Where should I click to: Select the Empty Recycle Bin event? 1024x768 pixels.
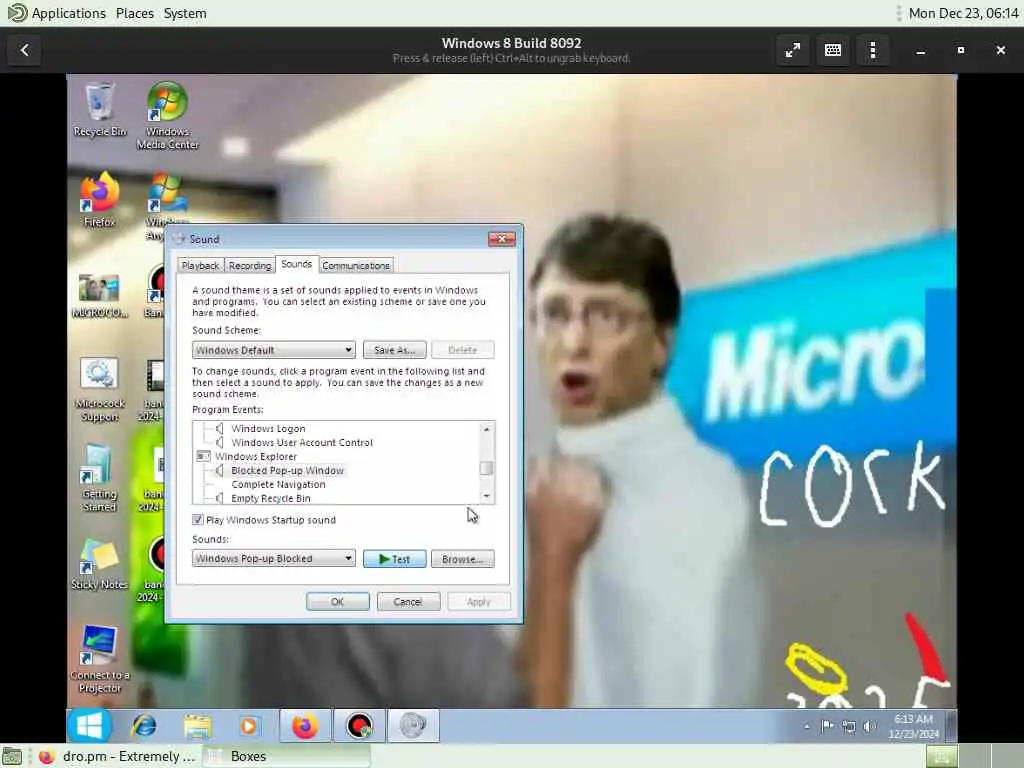[x=271, y=498]
